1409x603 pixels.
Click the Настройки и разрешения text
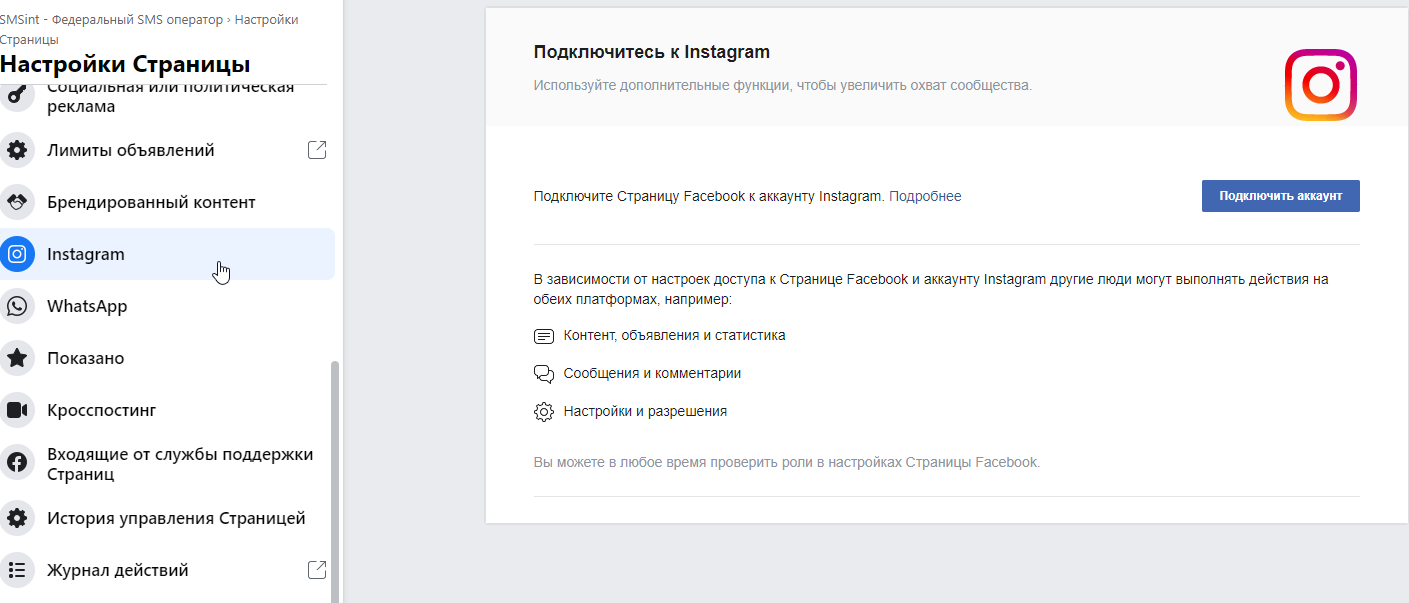[645, 411]
